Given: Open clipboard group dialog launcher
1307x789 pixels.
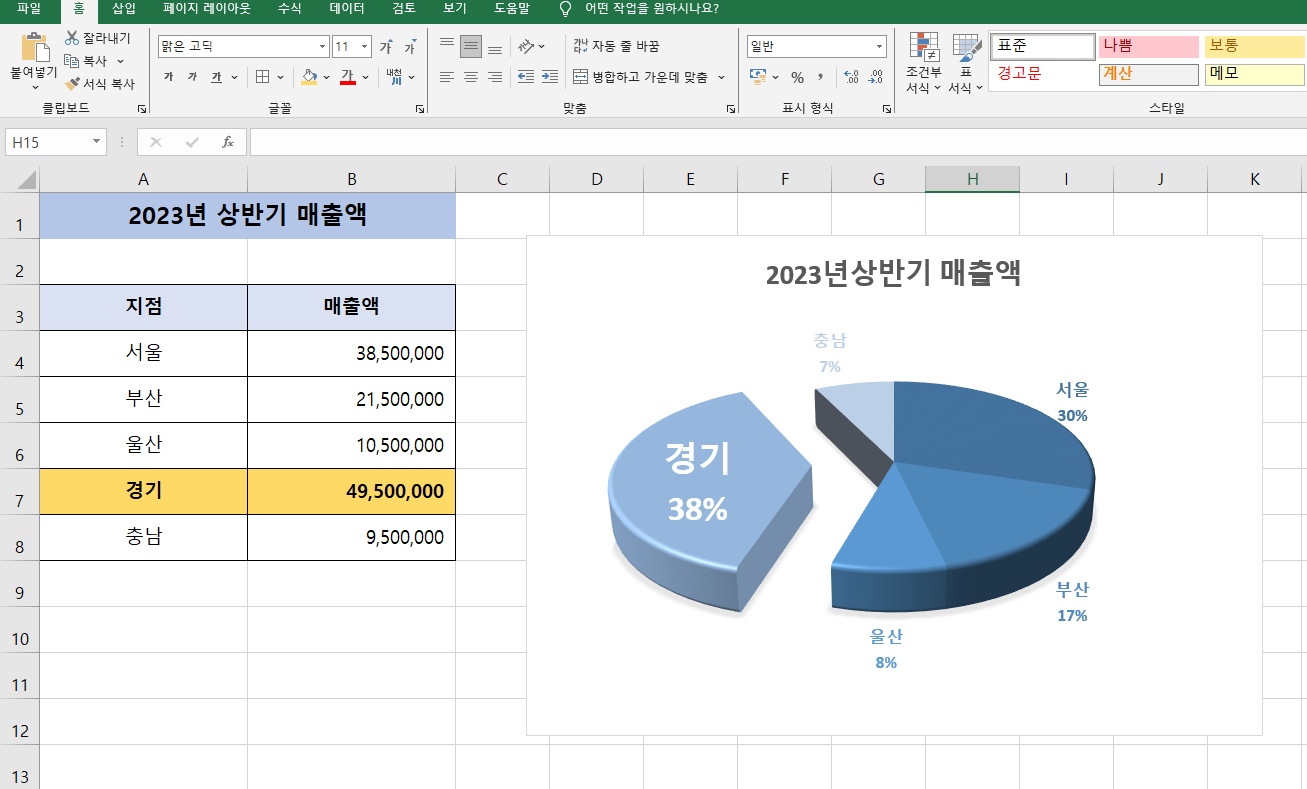Looking at the screenshot, I should 141,108.
